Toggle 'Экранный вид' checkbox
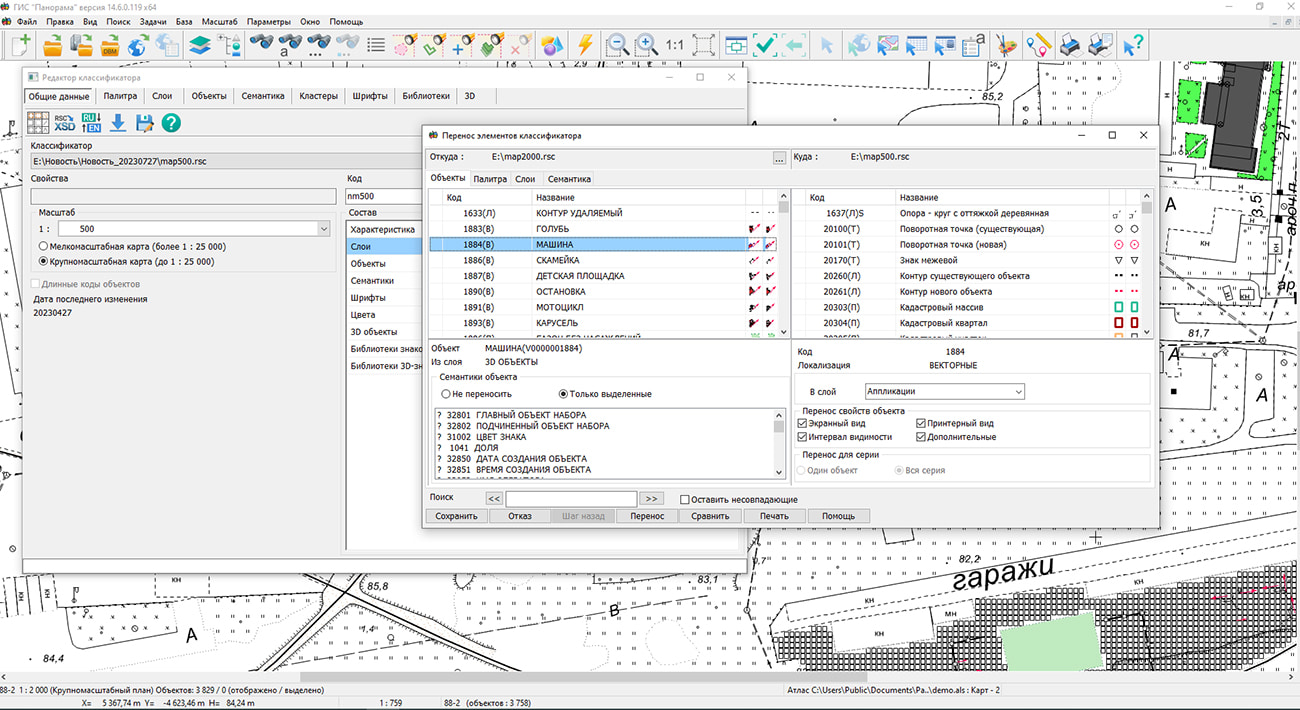This screenshot has width=1300, height=710. pos(803,424)
